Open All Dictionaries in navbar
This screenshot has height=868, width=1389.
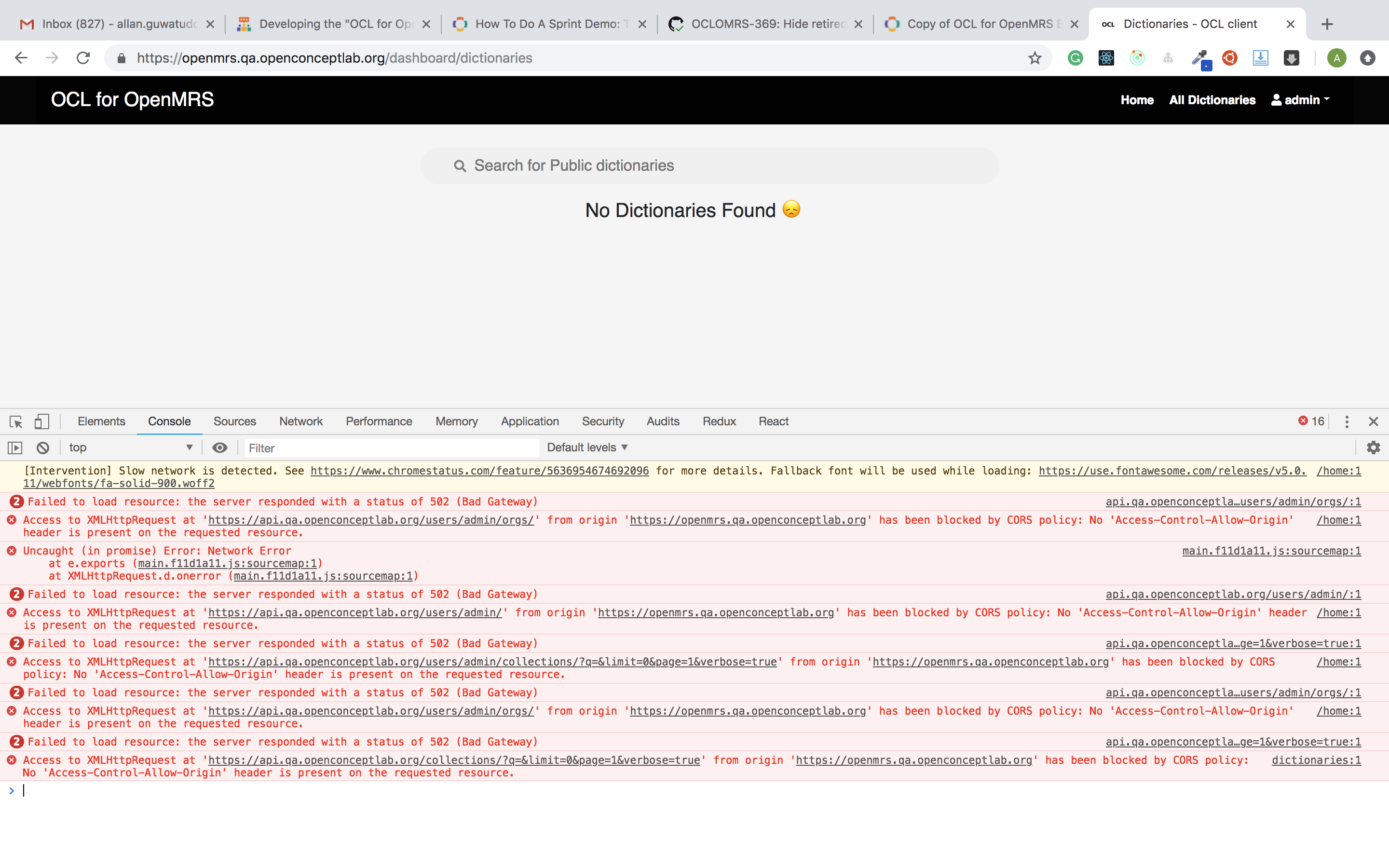(x=1212, y=100)
